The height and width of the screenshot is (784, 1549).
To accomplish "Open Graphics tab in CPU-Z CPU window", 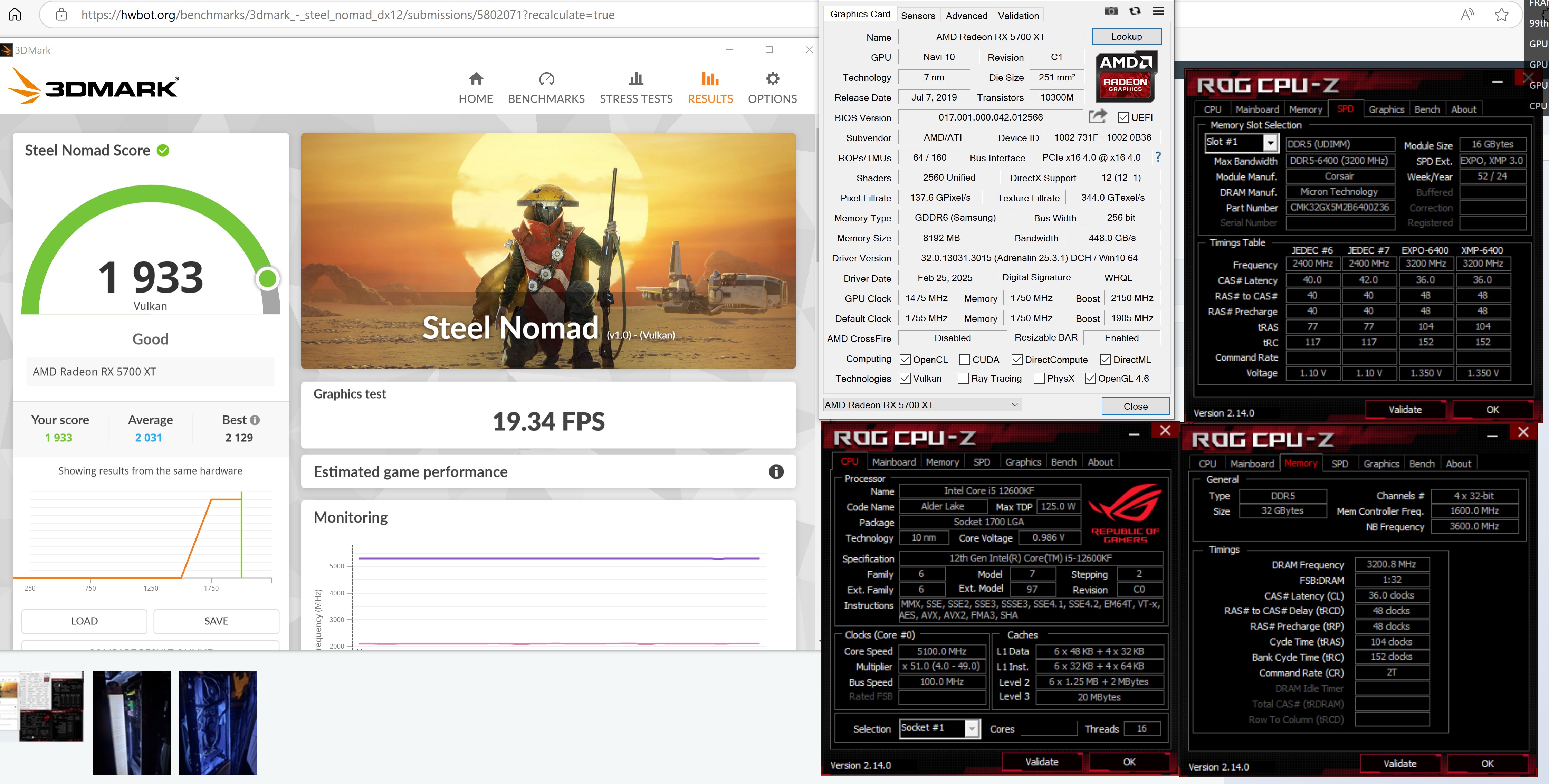I will [x=1023, y=462].
